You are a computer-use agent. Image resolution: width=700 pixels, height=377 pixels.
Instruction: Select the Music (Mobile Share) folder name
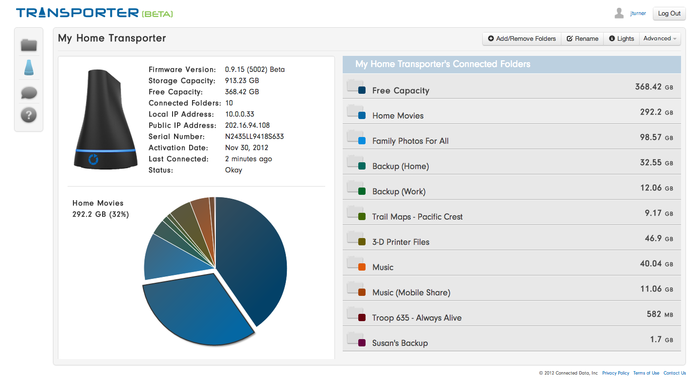pyautogui.click(x=411, y=293)
